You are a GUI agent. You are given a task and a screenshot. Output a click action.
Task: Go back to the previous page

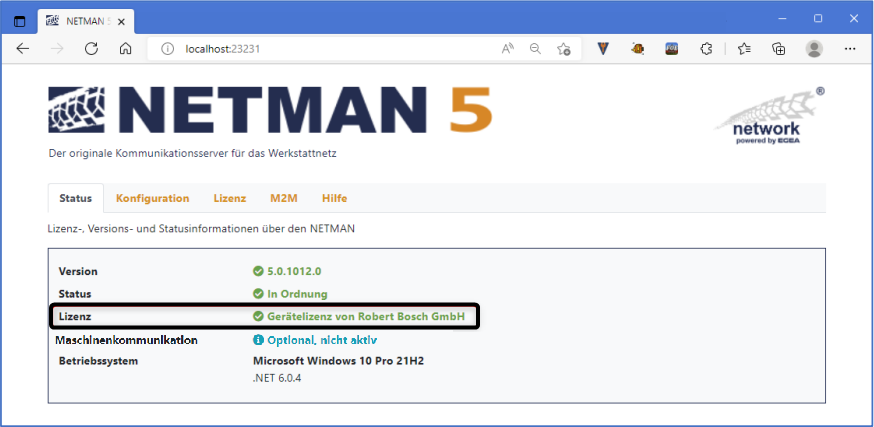coord(22,49)
